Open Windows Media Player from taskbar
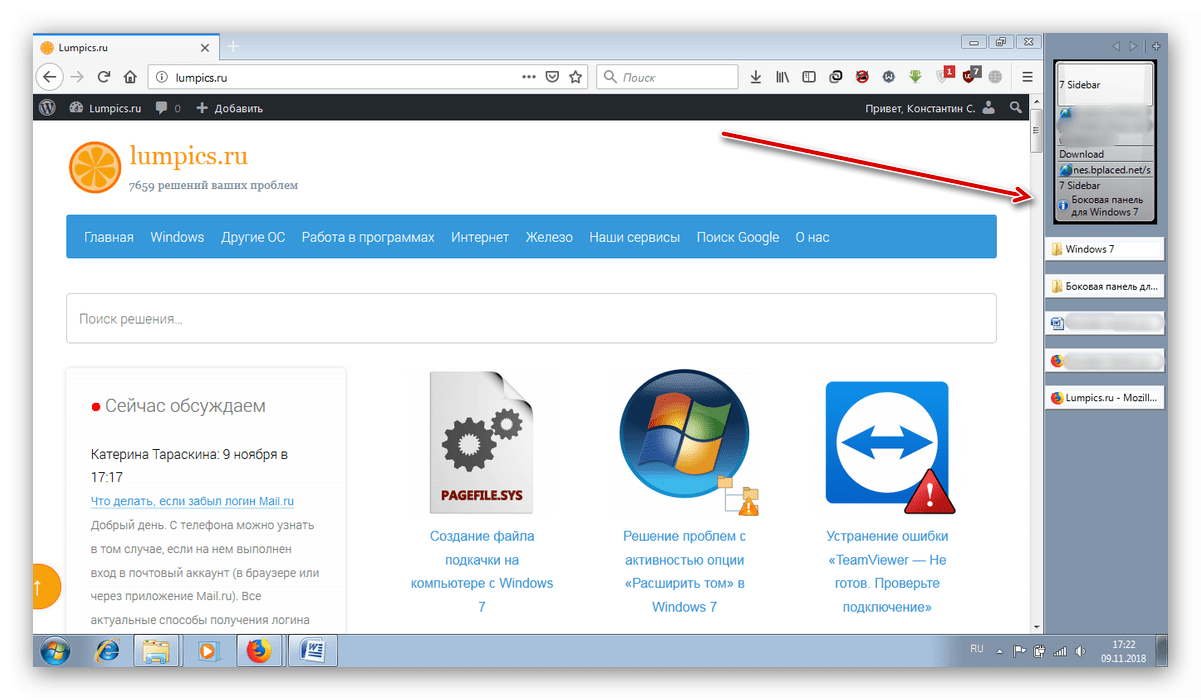Viewport: 1201px width, 700px height. click(208, 651)
